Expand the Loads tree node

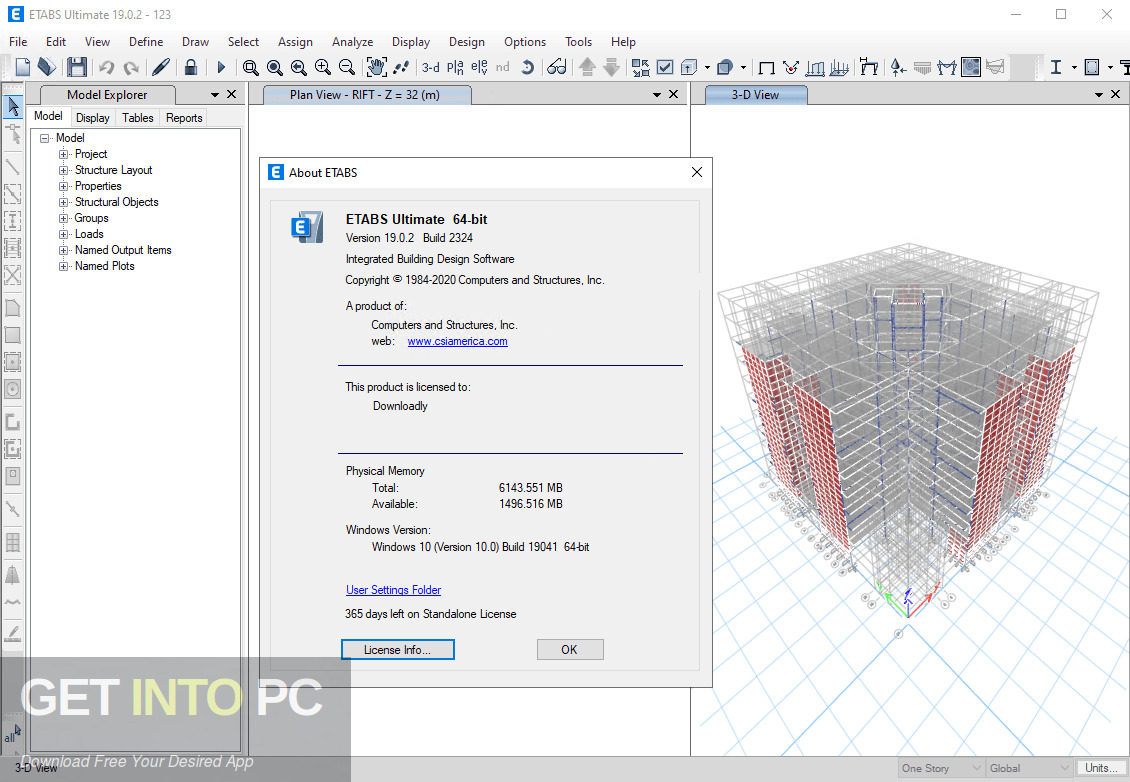(63, 234)
